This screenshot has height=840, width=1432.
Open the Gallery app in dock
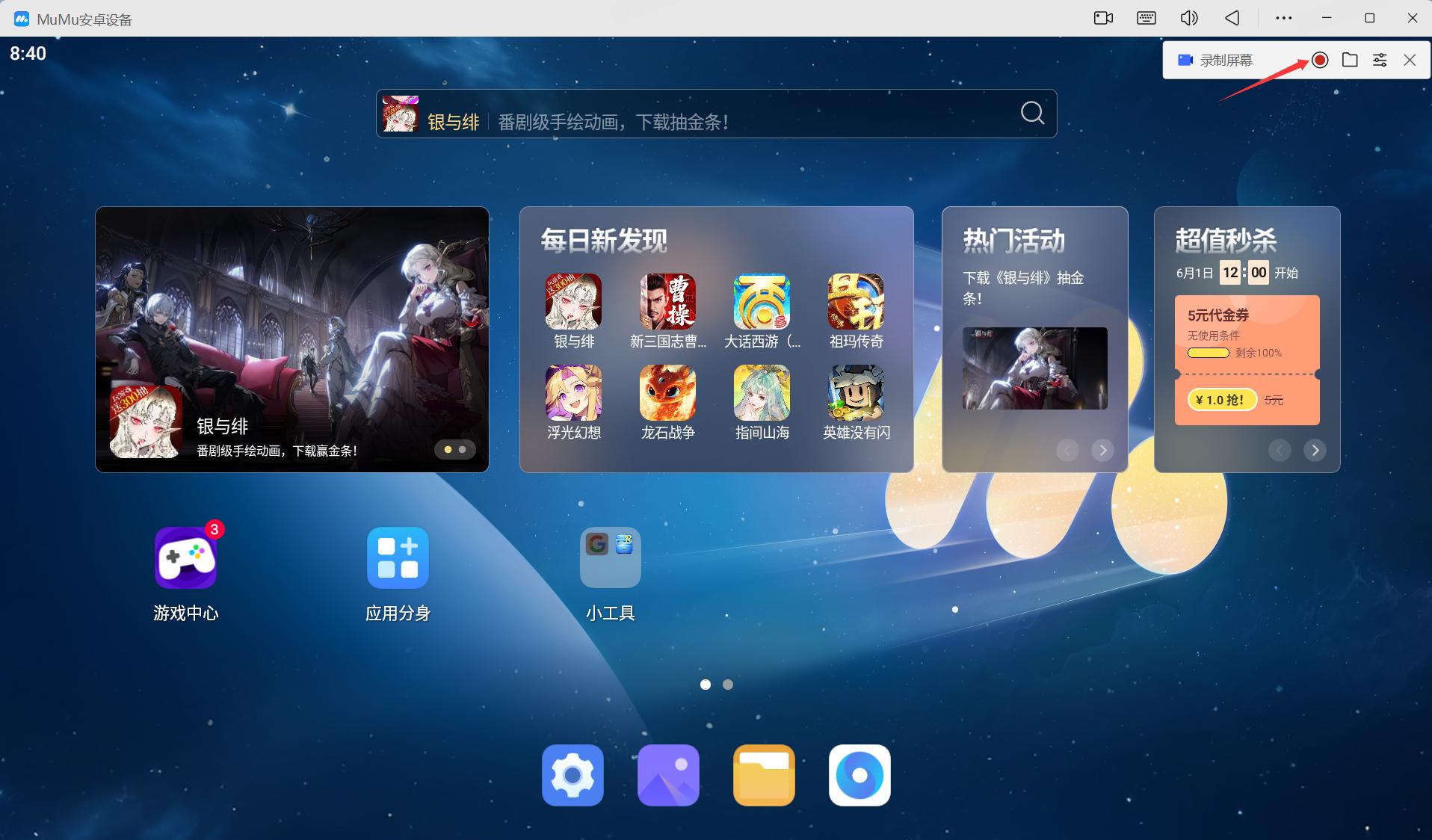click(668, 775)
